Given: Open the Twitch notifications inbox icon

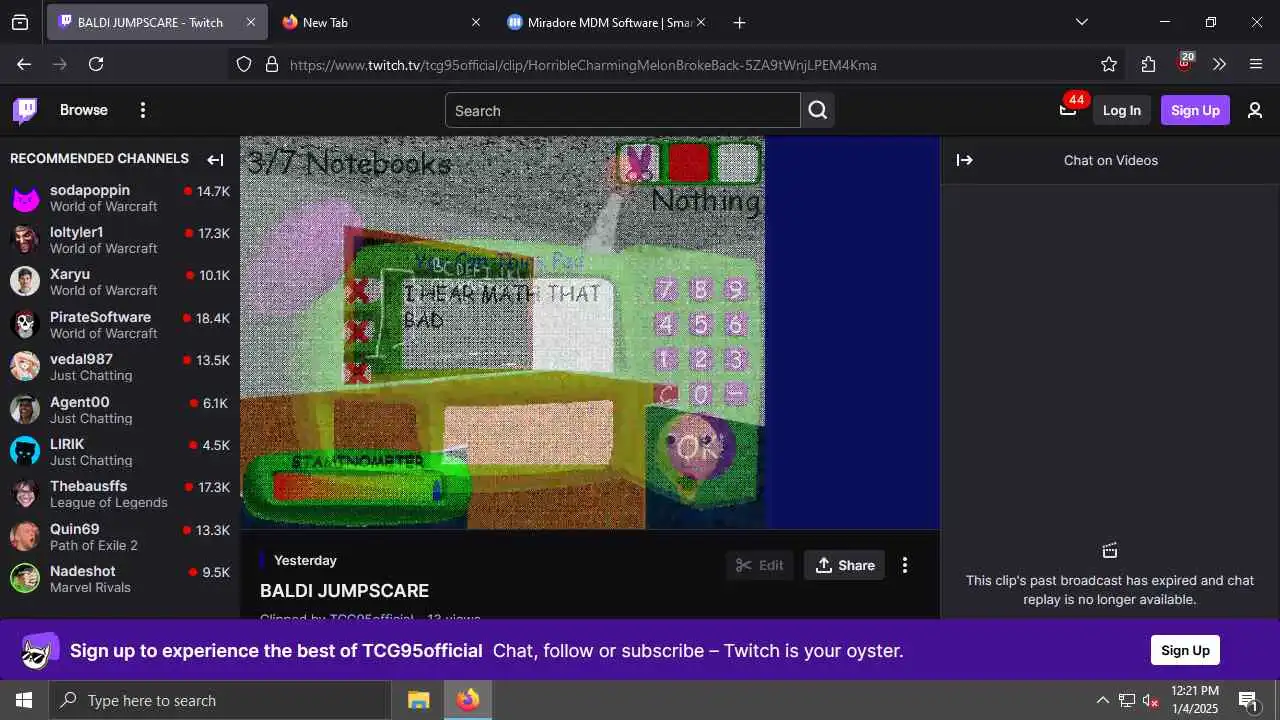Looking at the screenshot, I should (1068, 110).
